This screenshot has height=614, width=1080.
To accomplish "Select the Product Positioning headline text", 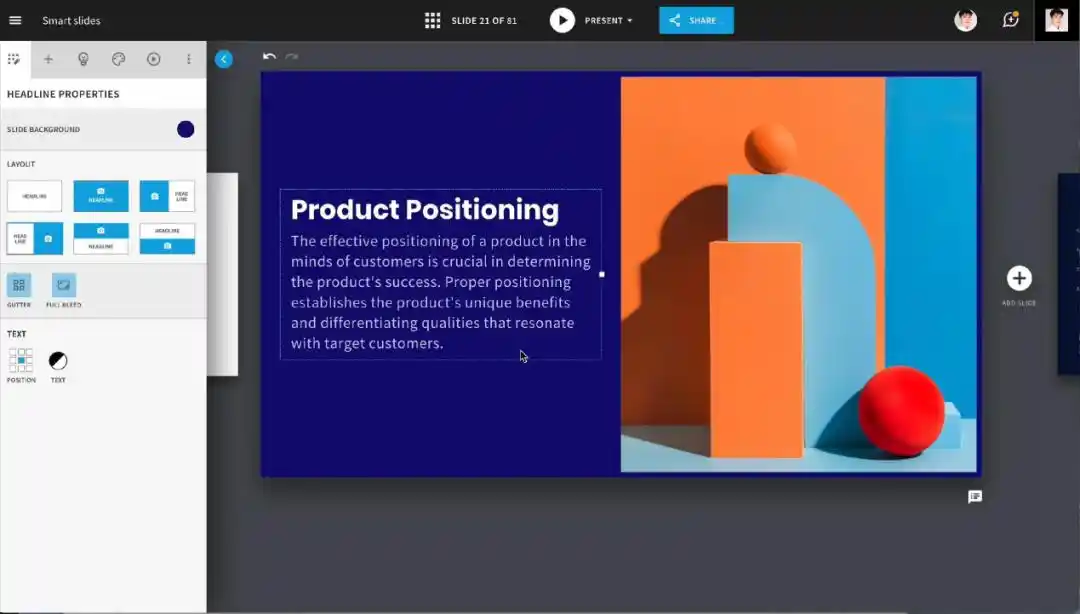I will [x=425, y=209].
